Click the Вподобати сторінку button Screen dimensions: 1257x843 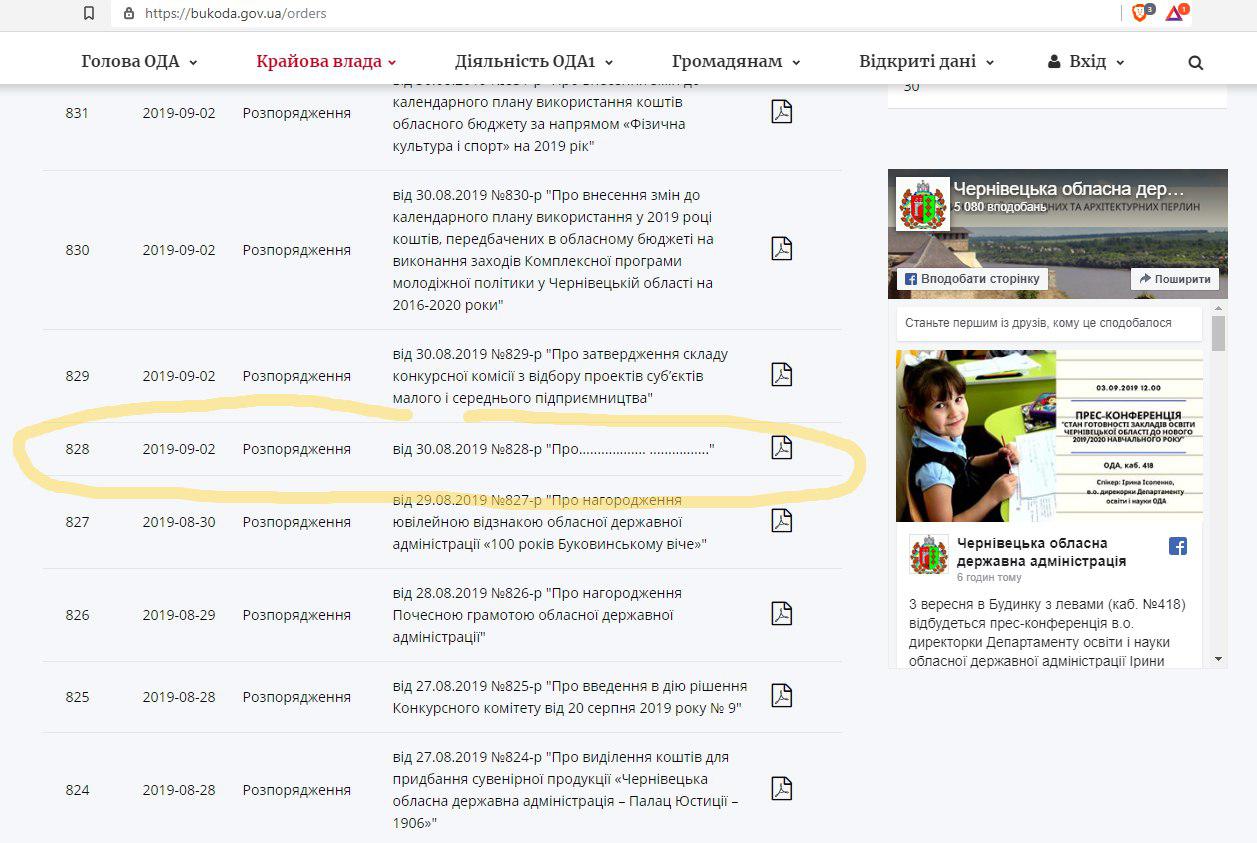coord(972,279)
